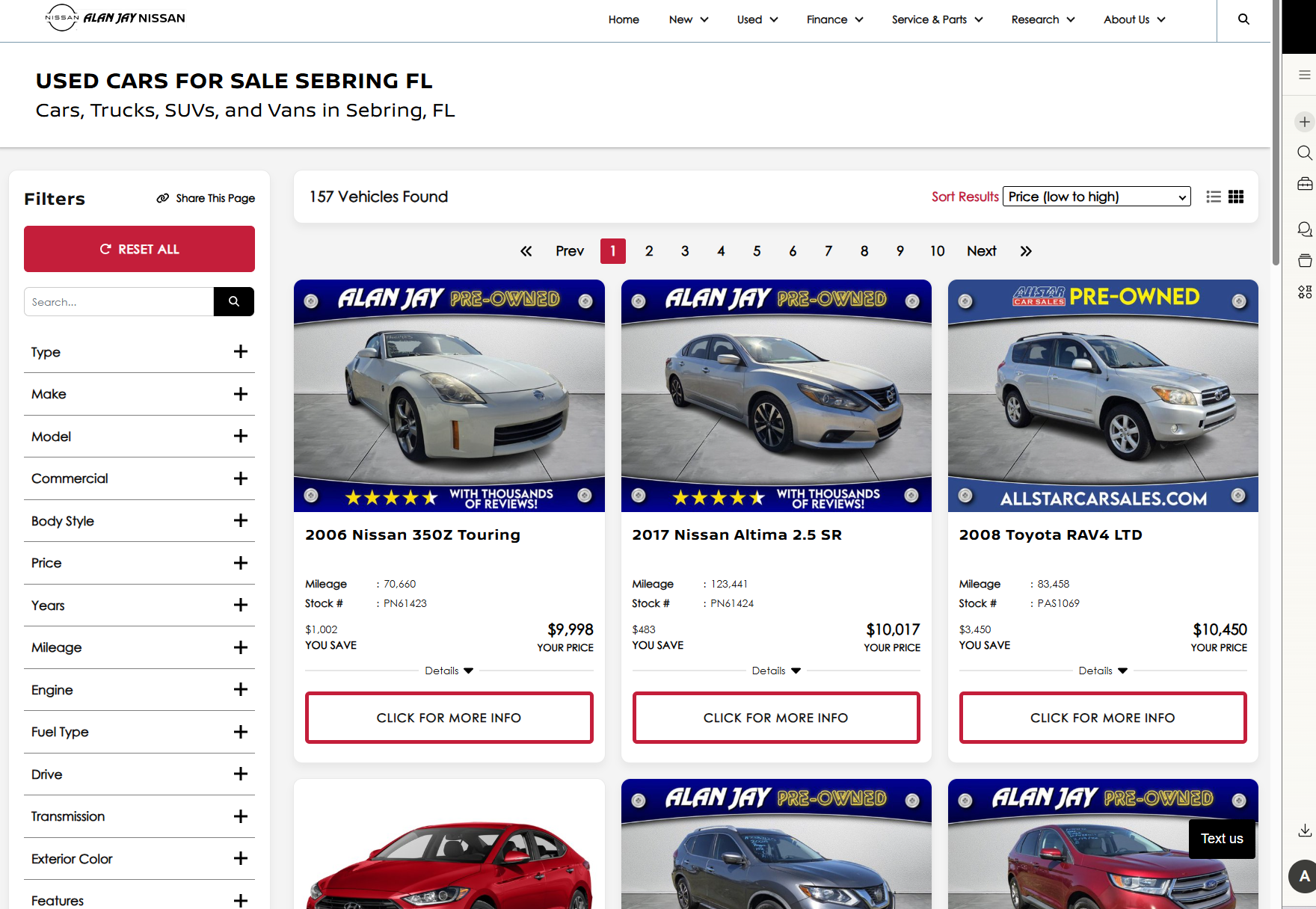Click the page vertical scrollbar
The width and height of the screenshot is (1316, 909).
(1276, 132)
